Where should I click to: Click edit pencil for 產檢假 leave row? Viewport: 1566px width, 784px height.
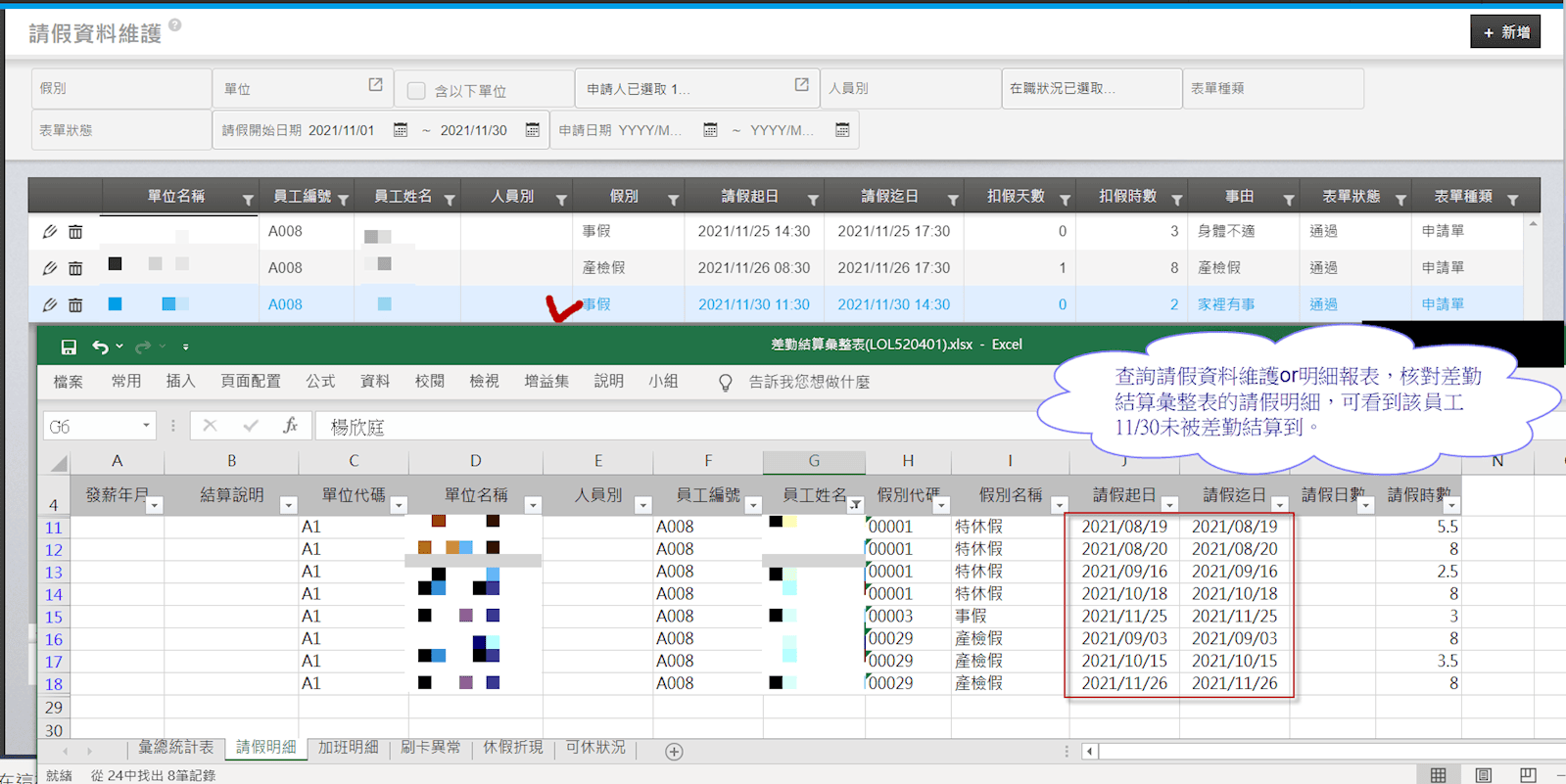tap(50, 268)
